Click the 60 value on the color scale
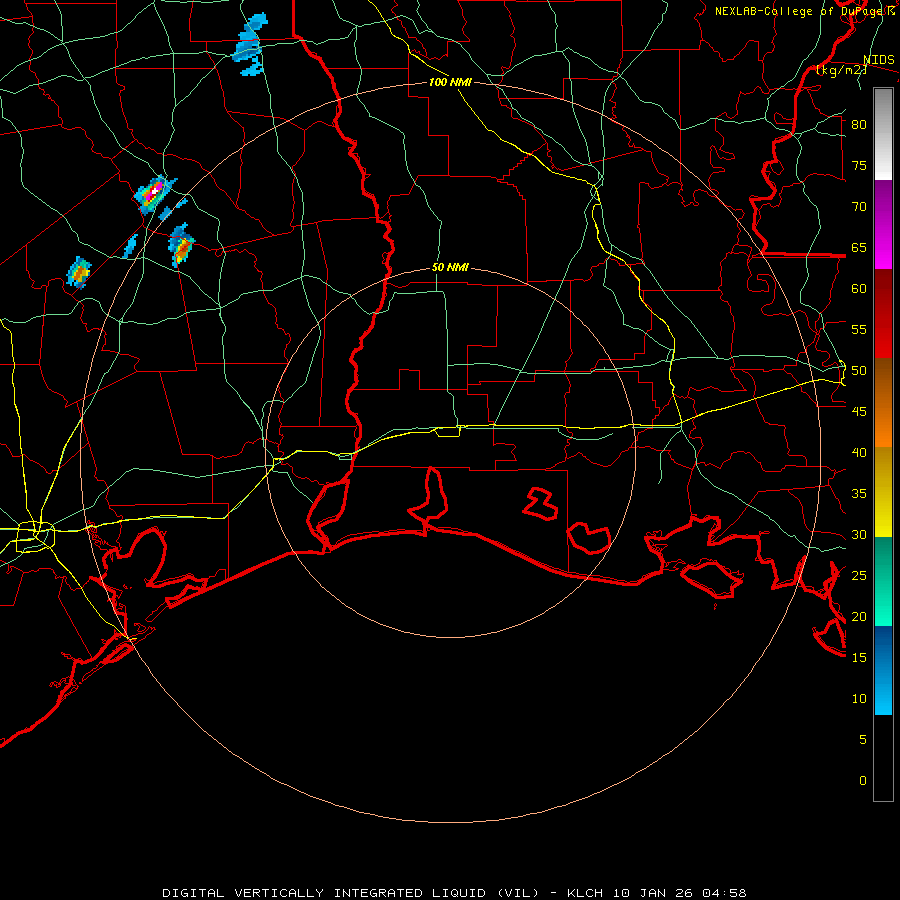Screen dimensions: 900x900 point(859,289)
